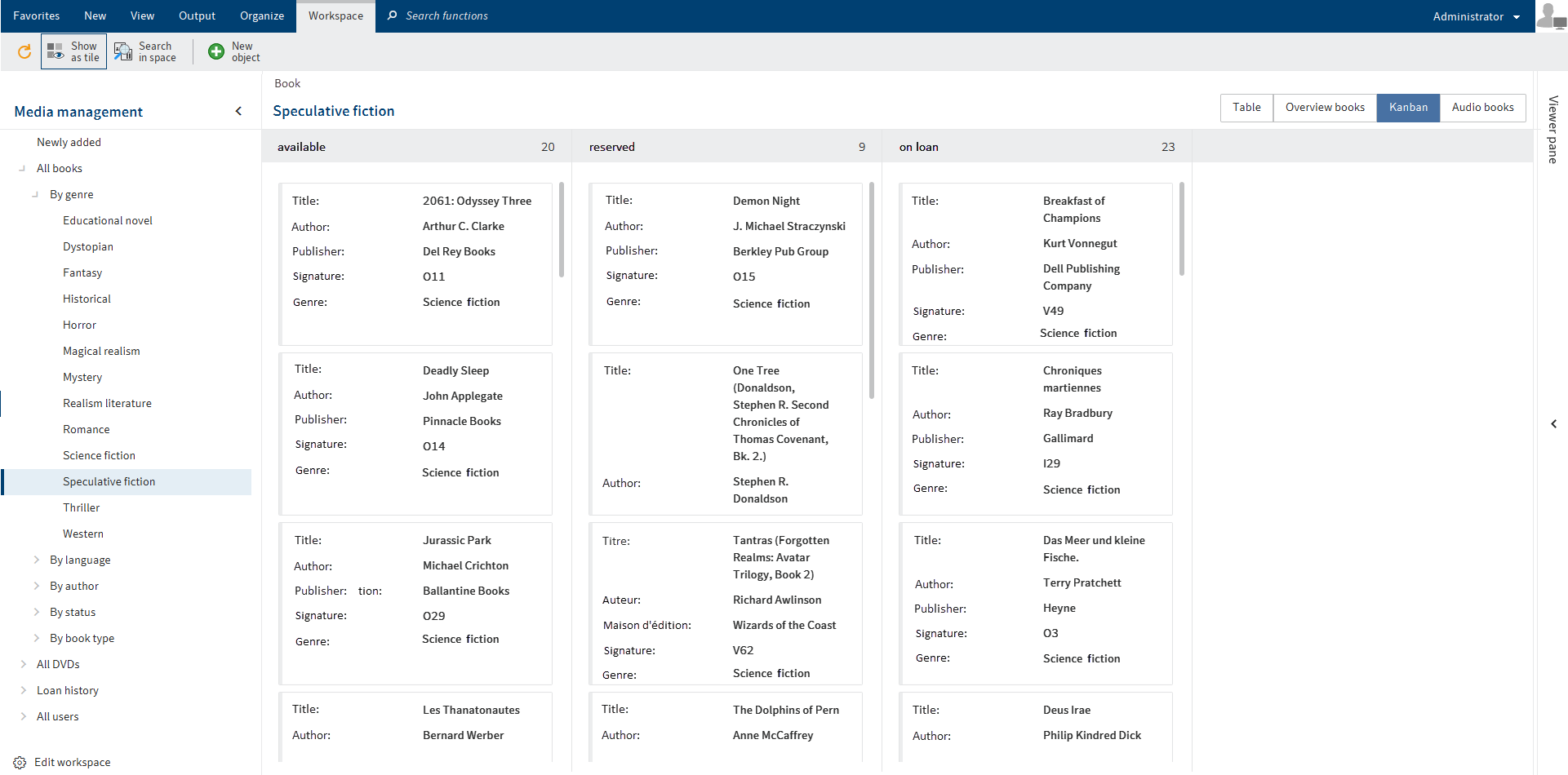Screen dimensions: 1568x775
Task: Open the Favorites menu
Action: pos(36,15)
